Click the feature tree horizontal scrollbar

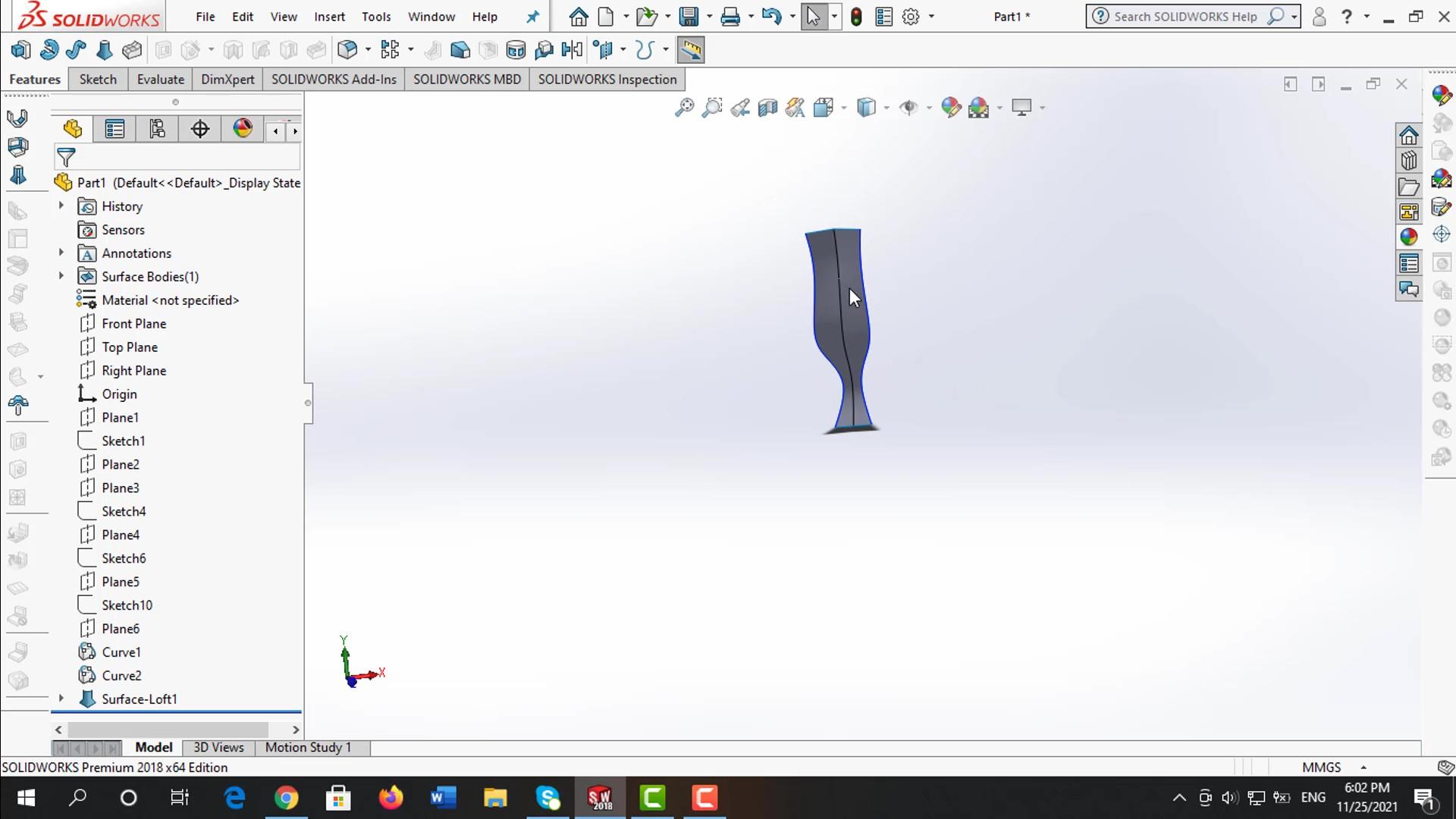pyautogui.click(x=168, y=730)
